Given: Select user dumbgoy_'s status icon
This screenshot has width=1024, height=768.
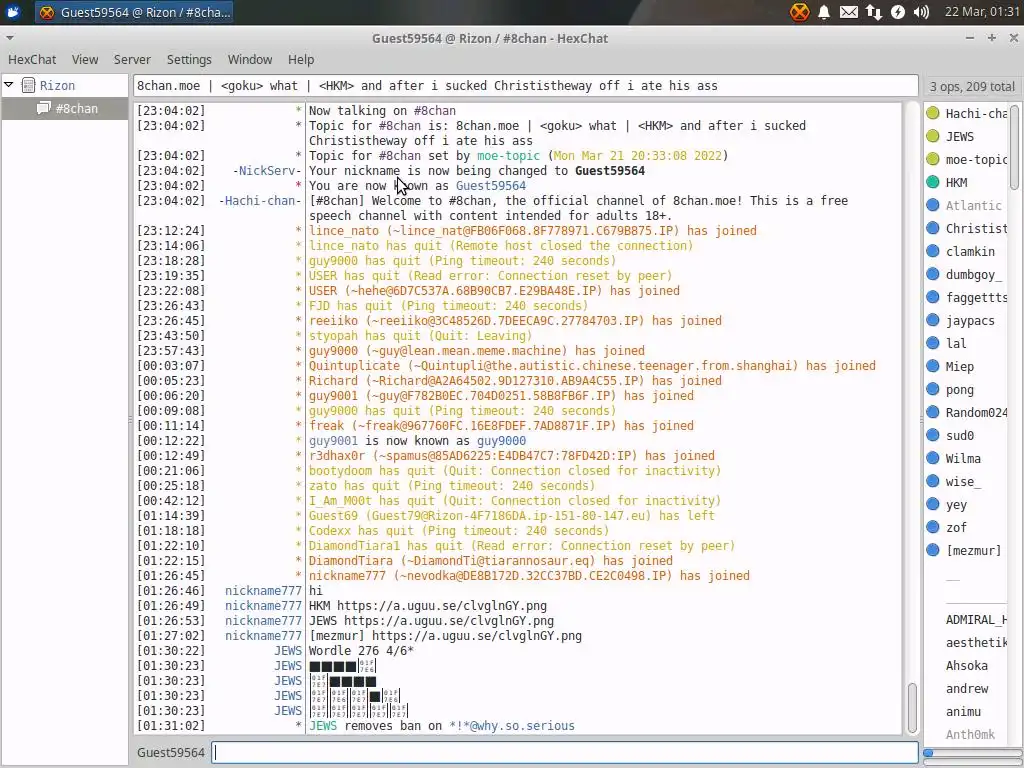Looking at the screenshot, I should click(x=933, y=274).
